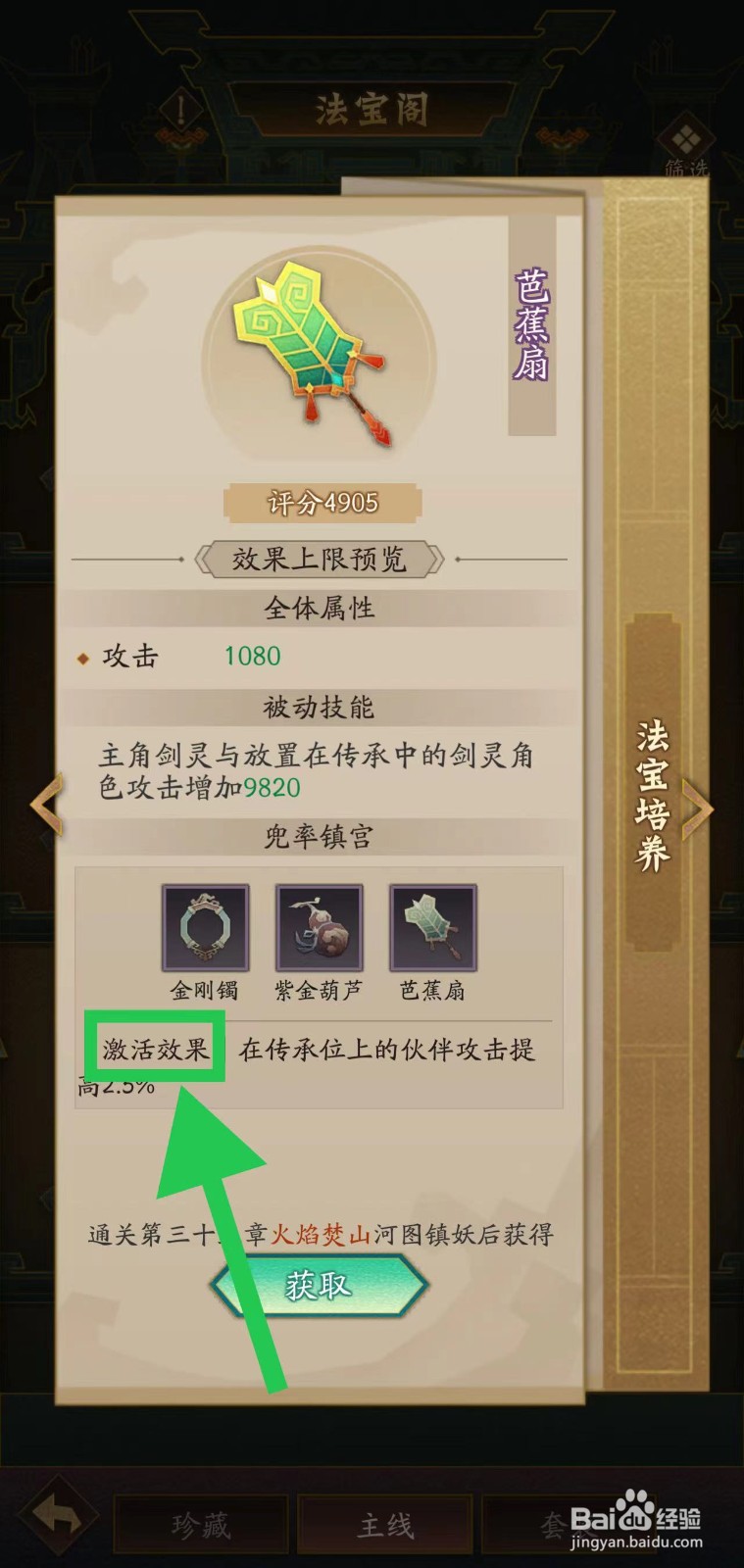This screenshot has width=744, height=1568.
Task: Switch to the 珍藏 bottom tab
Action: [200, 1524]
